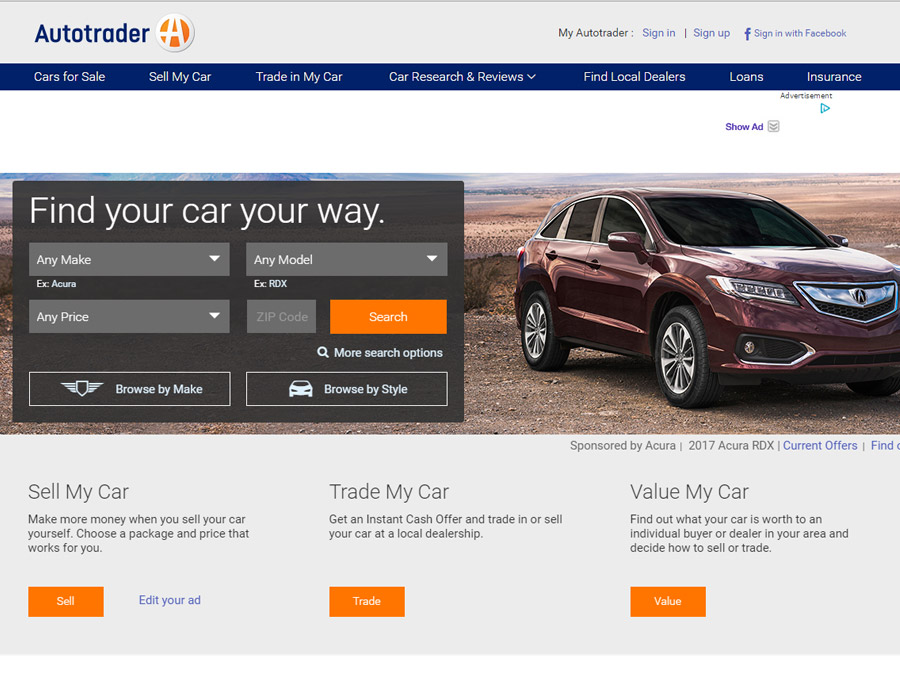Open the Any Model dropdown
900x680 pixels.
coord(347,259)
